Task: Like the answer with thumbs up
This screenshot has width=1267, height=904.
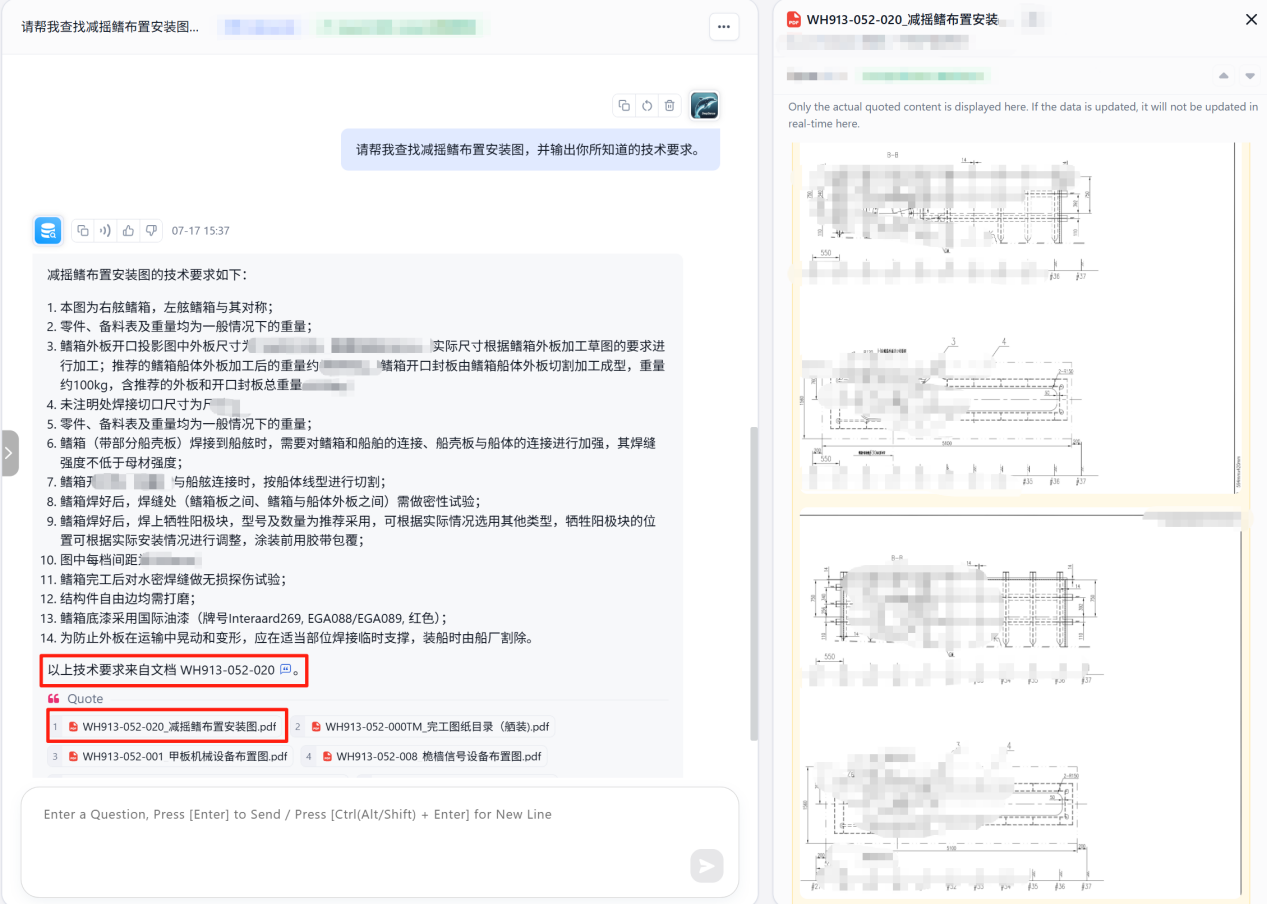Action: 128,231
